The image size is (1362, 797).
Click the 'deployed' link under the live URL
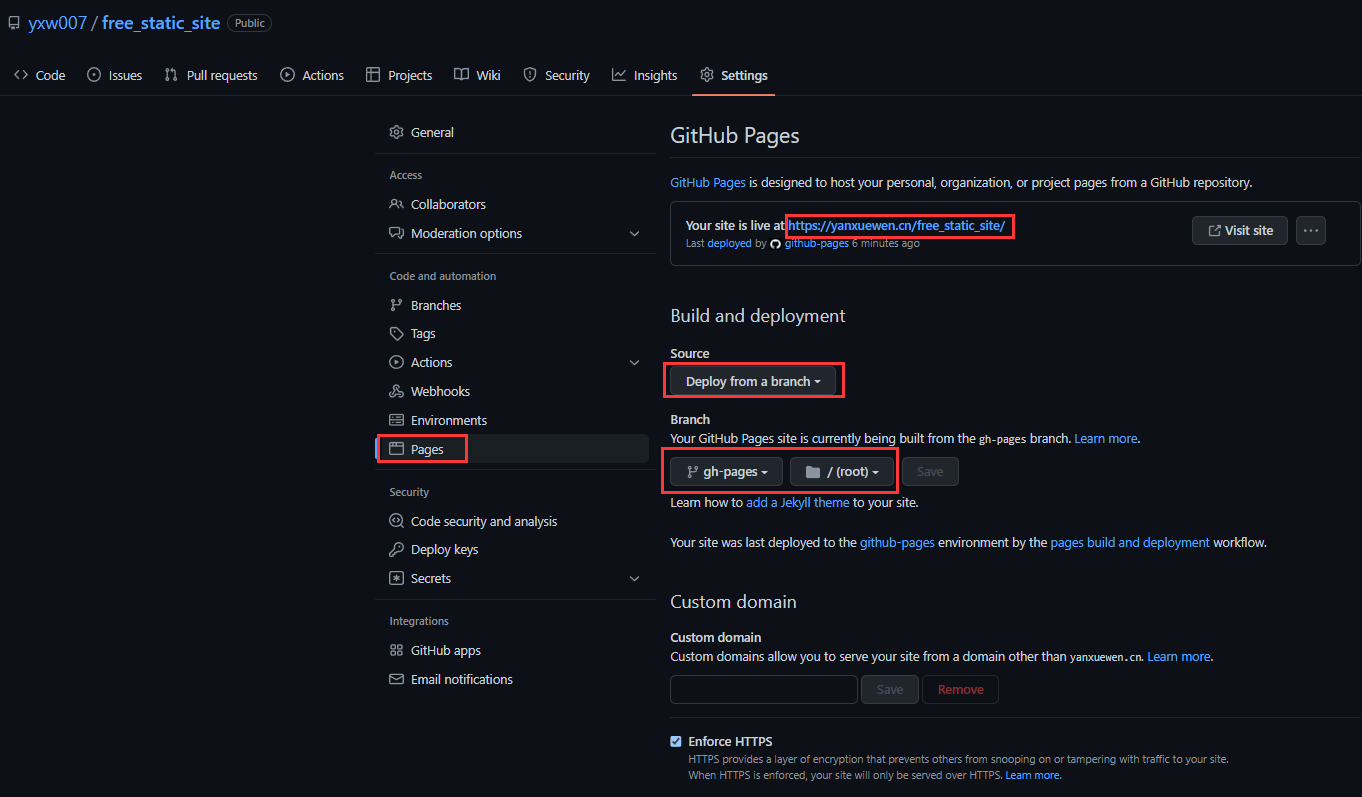point(729,244)
